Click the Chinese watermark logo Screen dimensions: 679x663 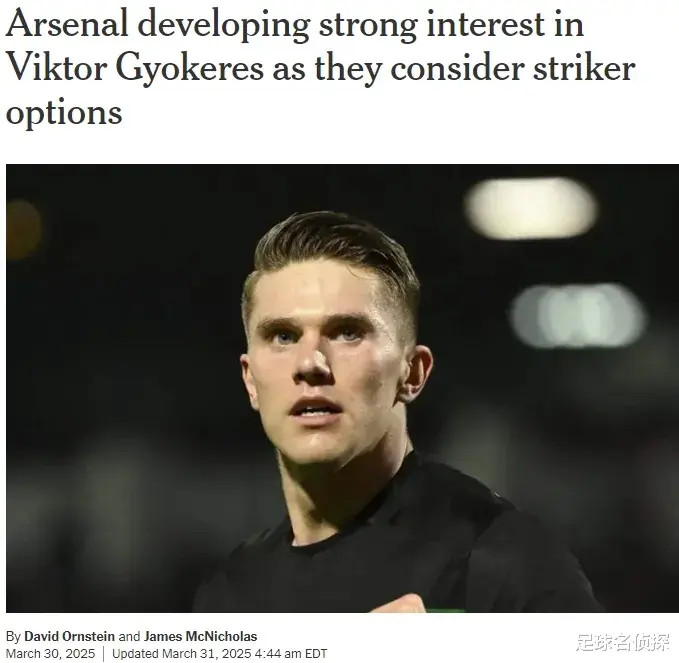pos(623,642)
